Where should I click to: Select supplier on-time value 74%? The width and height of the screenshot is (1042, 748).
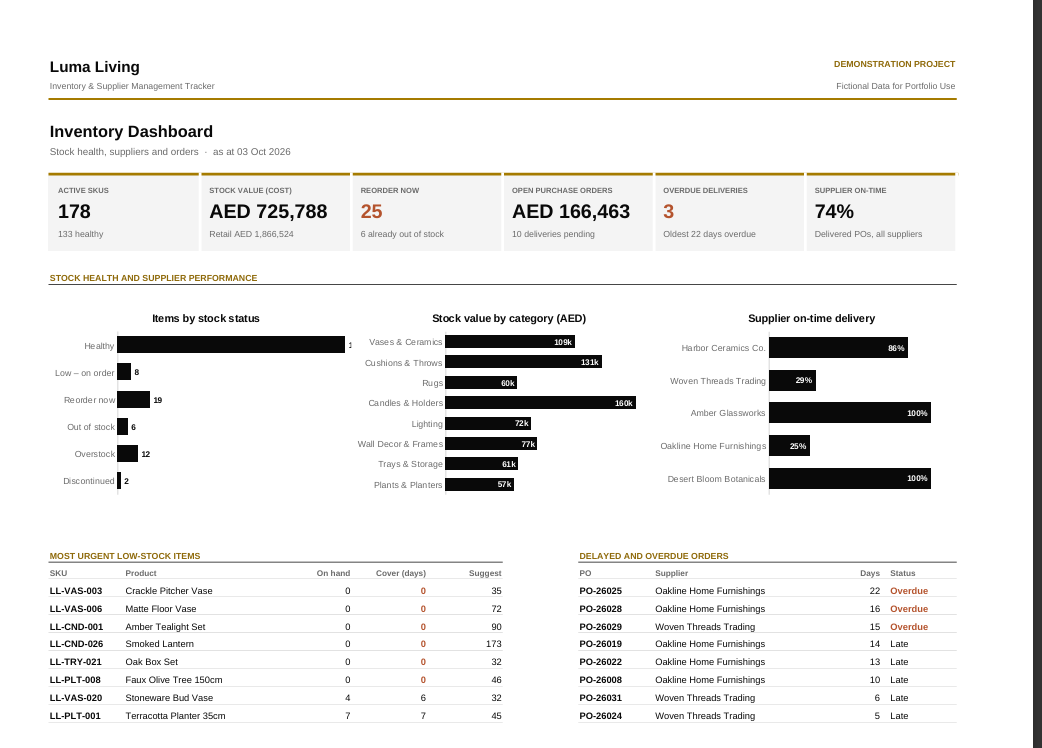834,211
